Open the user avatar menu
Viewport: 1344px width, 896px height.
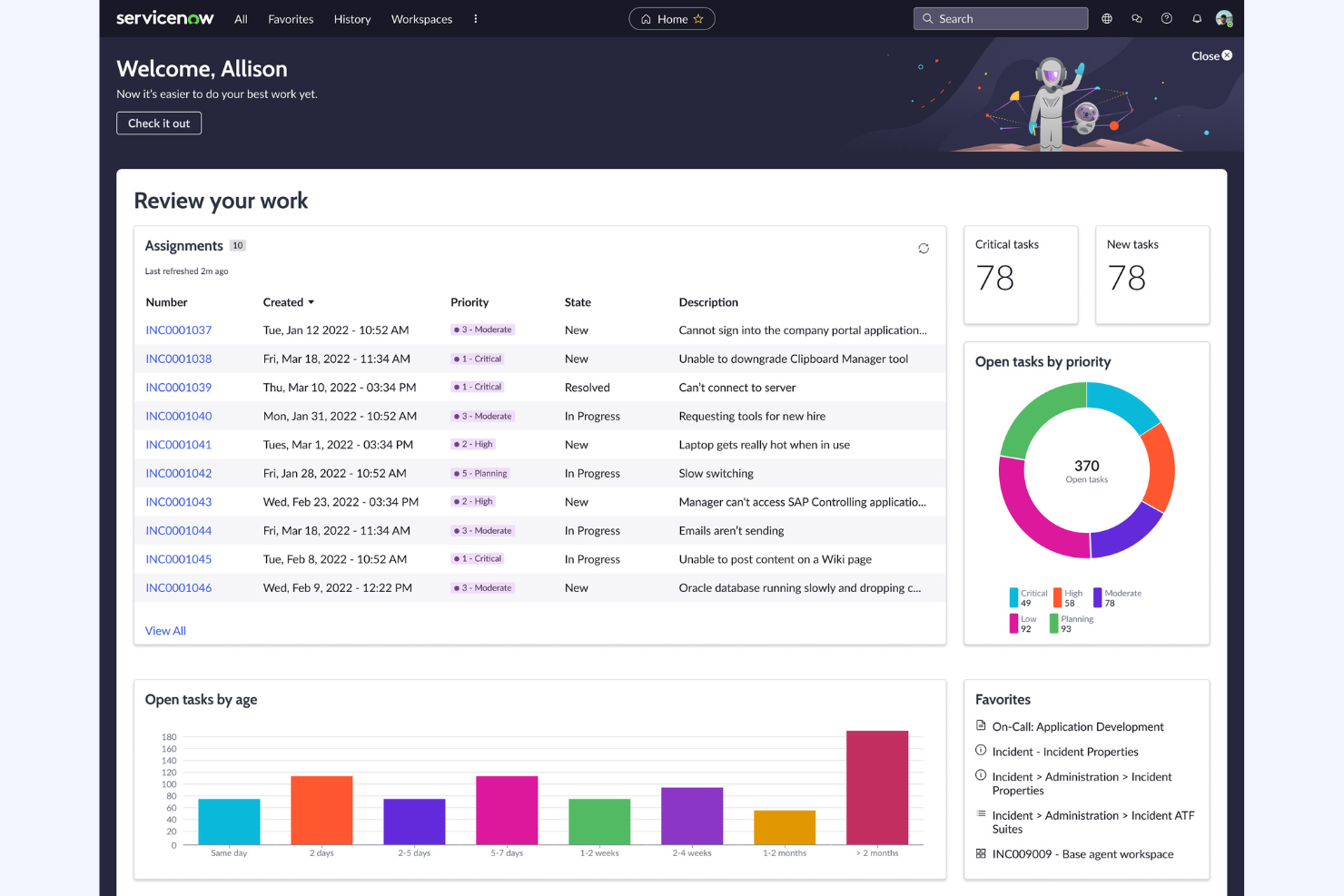tap(1224, 18)
